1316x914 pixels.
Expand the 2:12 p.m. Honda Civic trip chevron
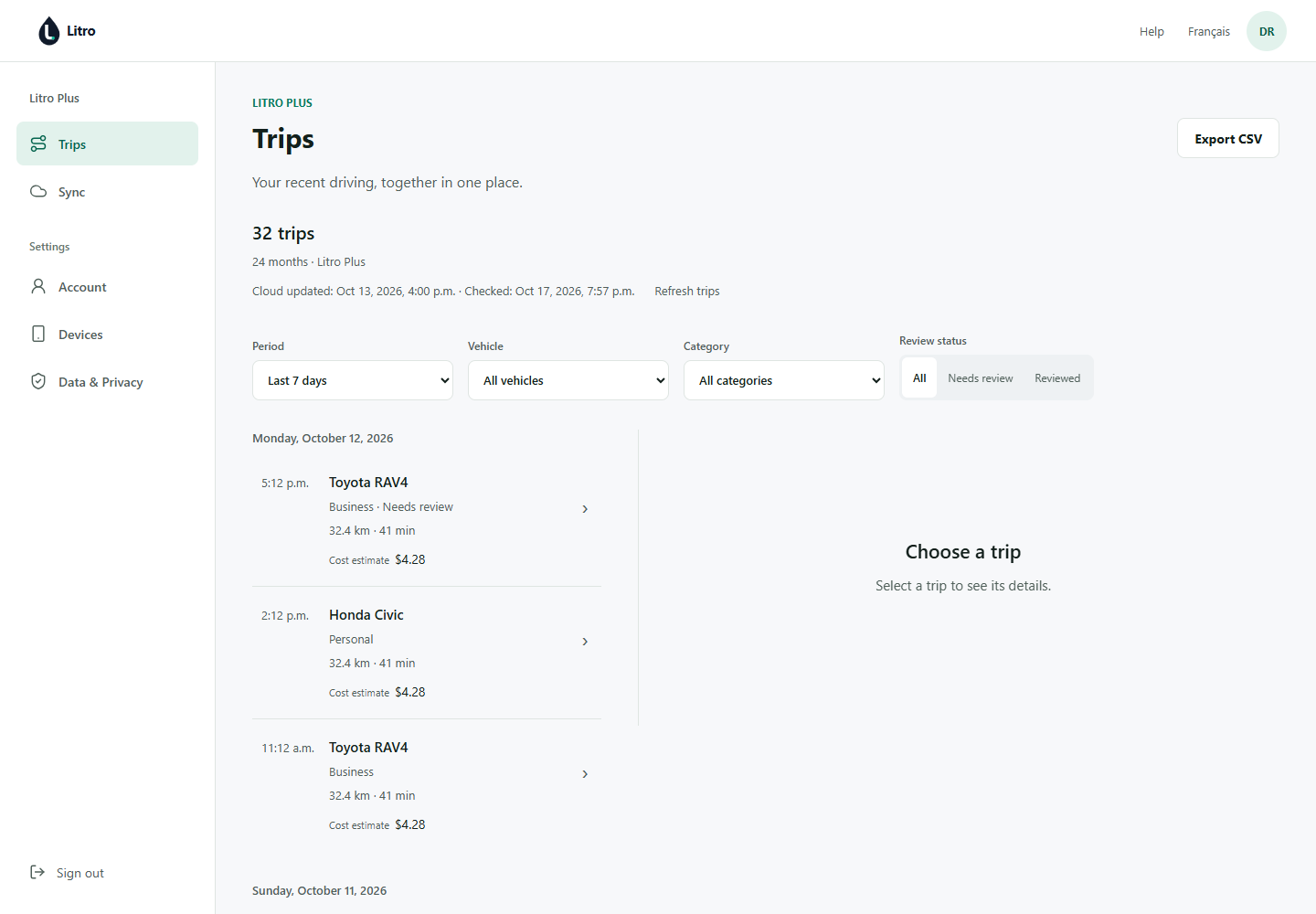585,642
